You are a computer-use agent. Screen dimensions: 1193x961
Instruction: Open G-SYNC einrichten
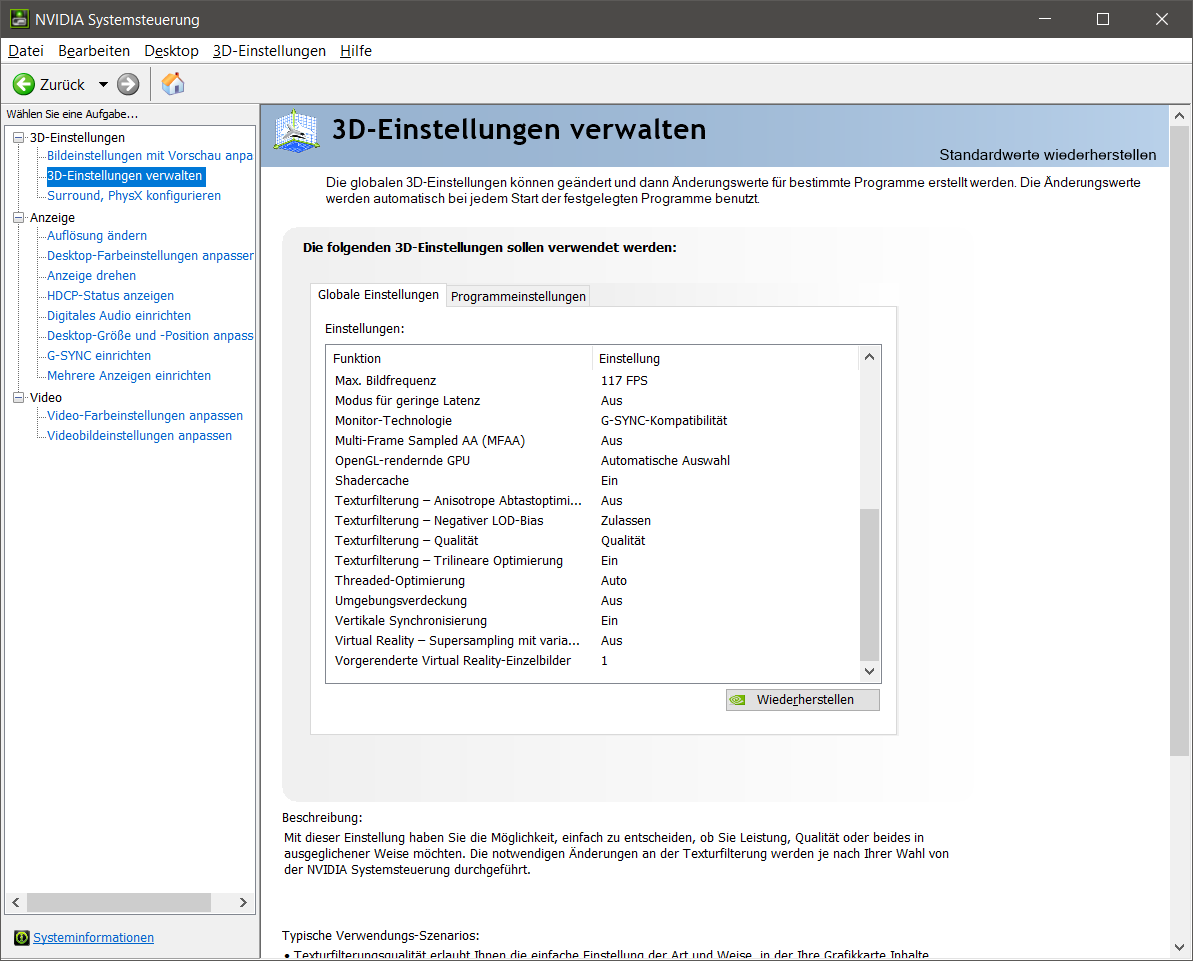[x=99, y=355]
